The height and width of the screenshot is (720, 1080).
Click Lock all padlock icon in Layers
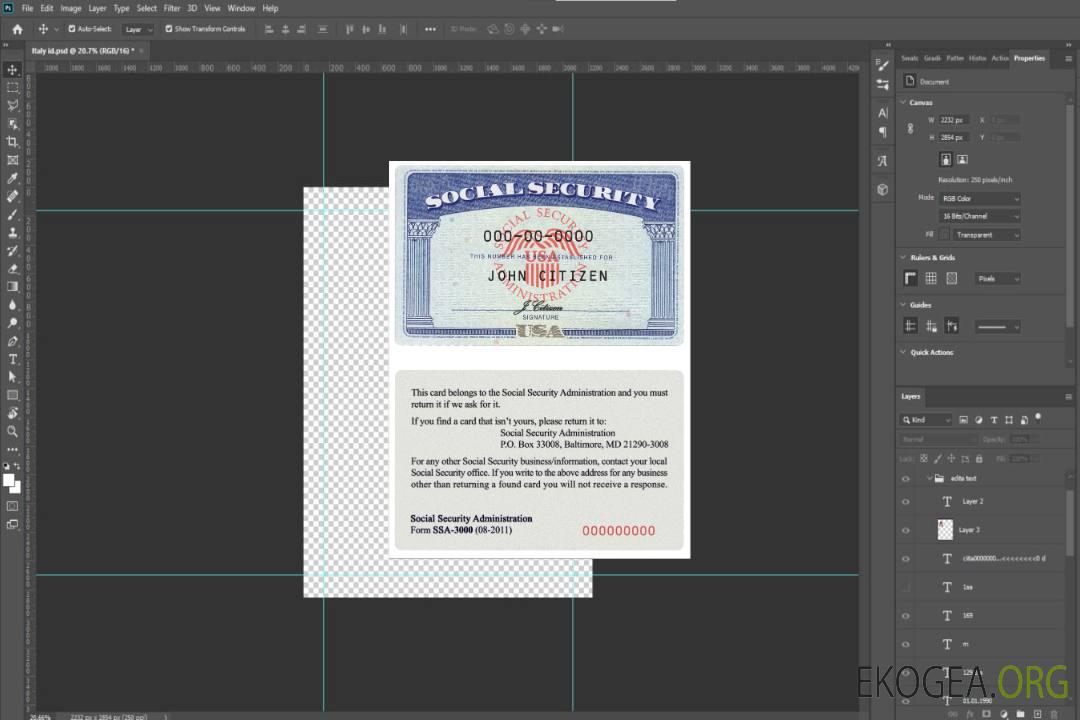click(979, 459)
